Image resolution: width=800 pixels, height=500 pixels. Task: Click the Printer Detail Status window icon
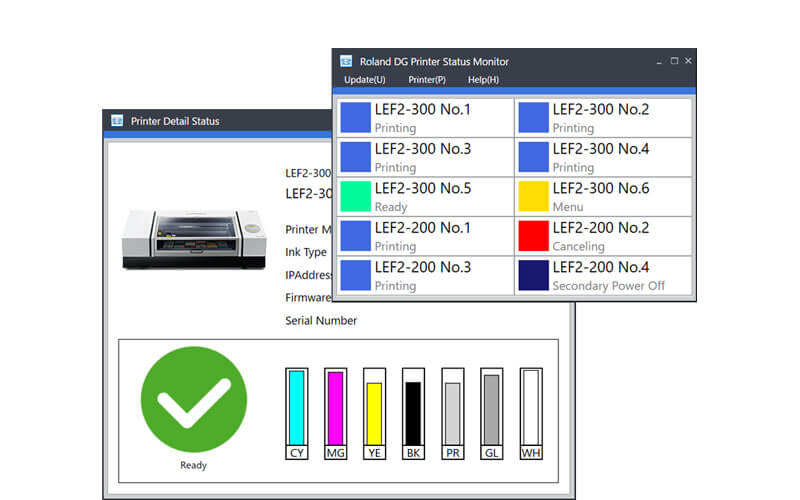[x=117, y=122]
